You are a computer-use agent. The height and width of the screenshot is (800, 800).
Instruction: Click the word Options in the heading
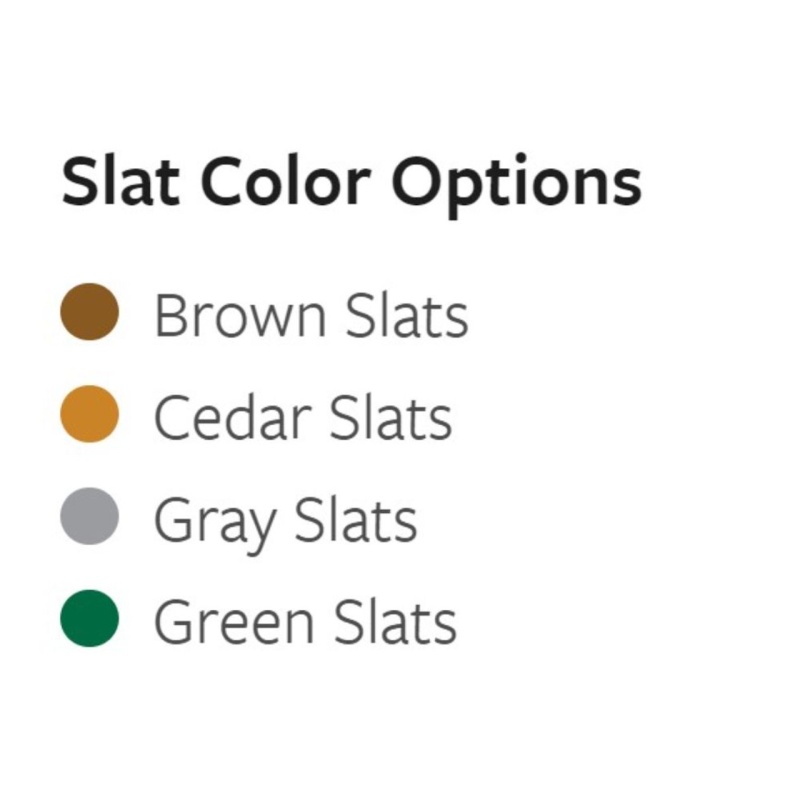pos(517,185)
